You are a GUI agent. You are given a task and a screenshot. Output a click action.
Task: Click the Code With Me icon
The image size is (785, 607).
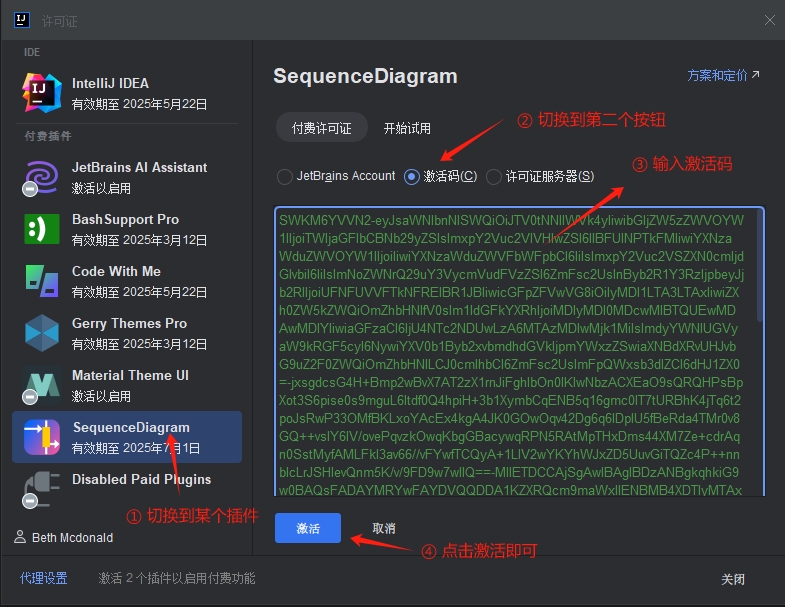[42, 281]
